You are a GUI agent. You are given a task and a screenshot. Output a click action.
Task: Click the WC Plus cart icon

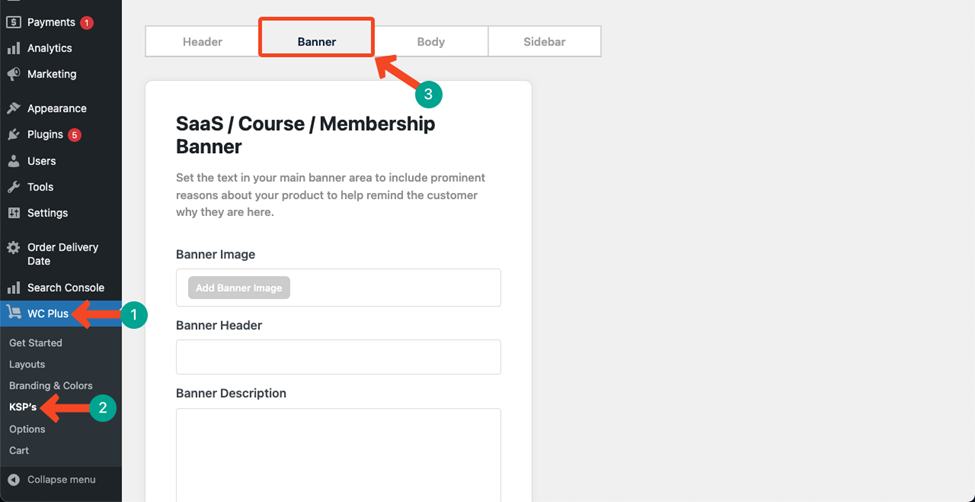pos(14,313)
